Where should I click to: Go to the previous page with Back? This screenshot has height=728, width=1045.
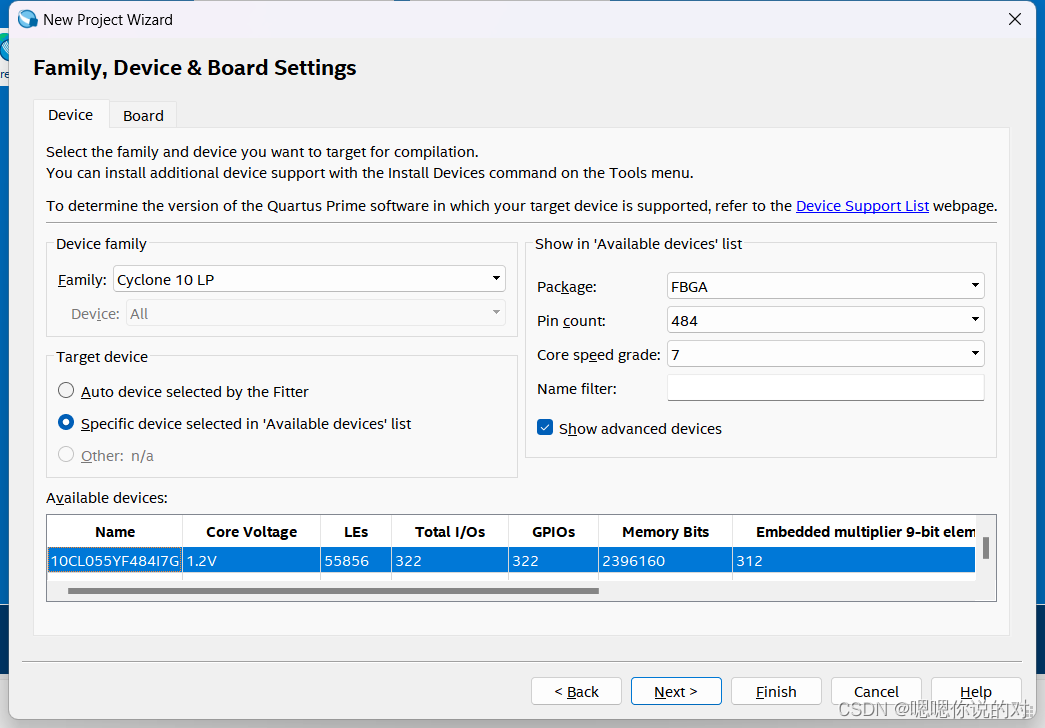pyautogui.click(x=576, y=691)
